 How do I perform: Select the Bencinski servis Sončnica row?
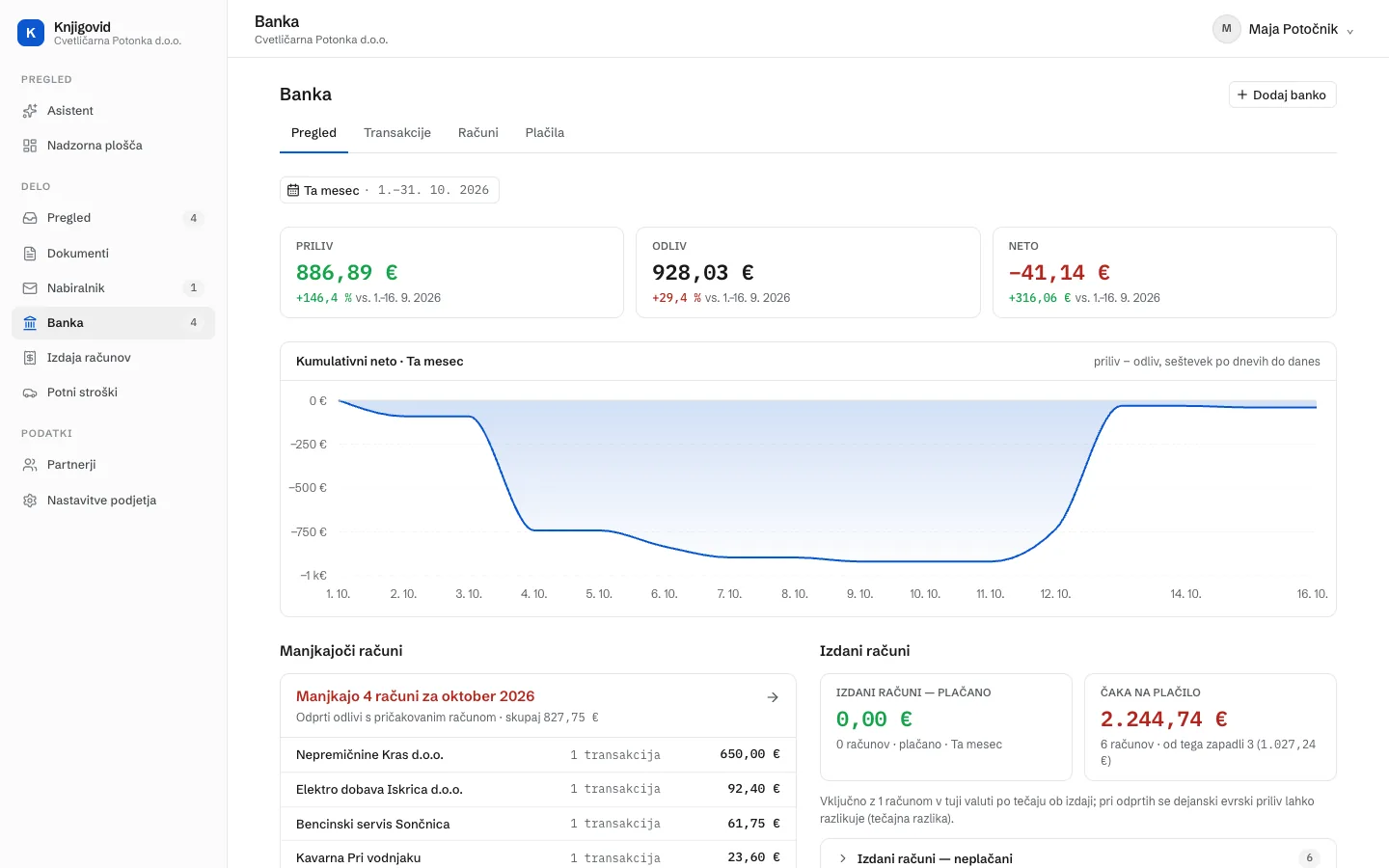[538, 824]
